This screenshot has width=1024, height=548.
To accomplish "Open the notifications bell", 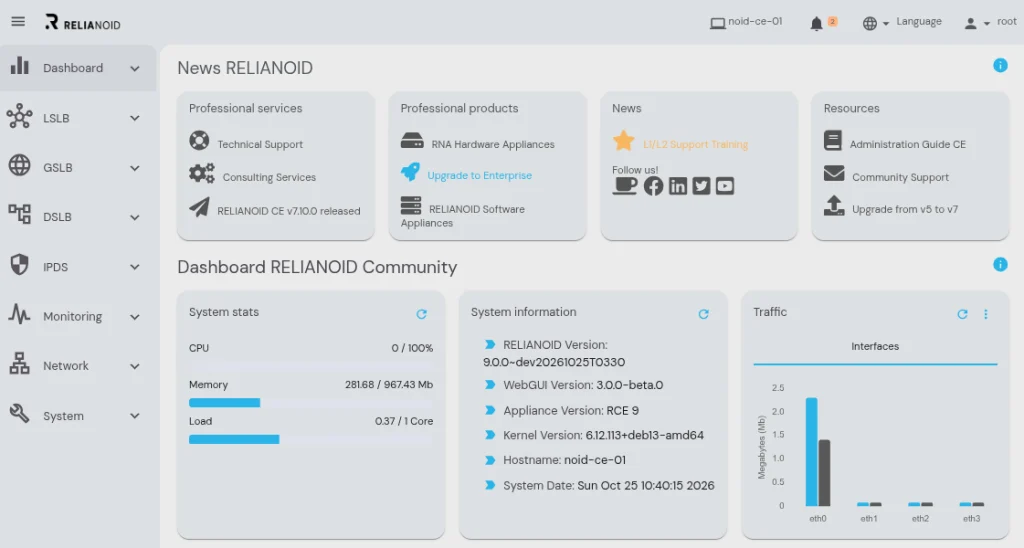I will (816, 24).
